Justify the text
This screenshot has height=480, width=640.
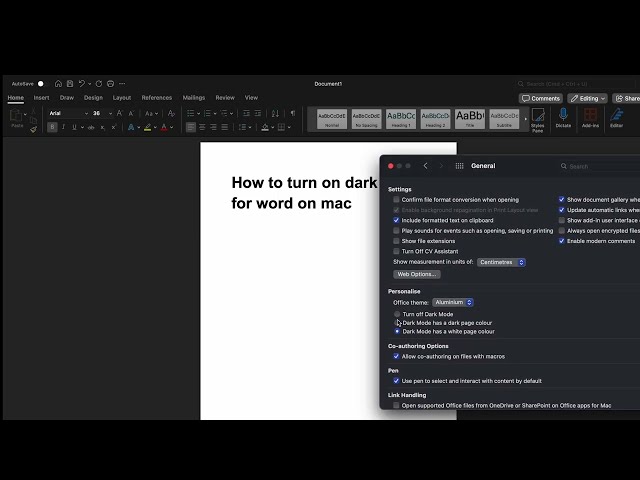[x=224, y=127]
